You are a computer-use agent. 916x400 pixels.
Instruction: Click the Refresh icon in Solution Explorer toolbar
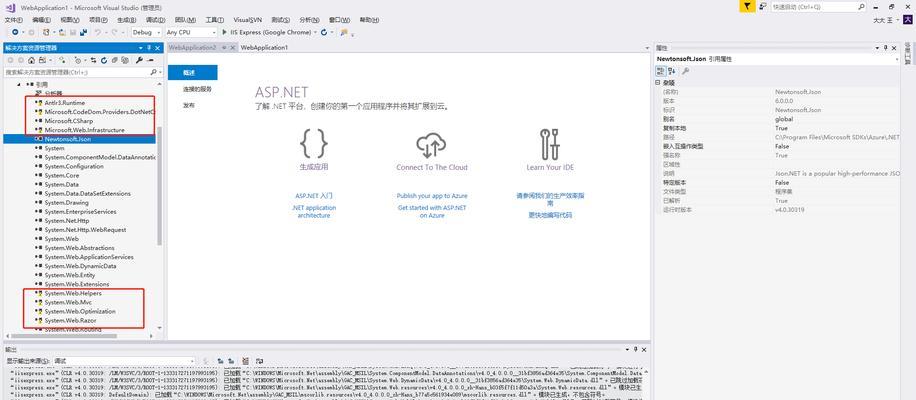coord(104,60)
